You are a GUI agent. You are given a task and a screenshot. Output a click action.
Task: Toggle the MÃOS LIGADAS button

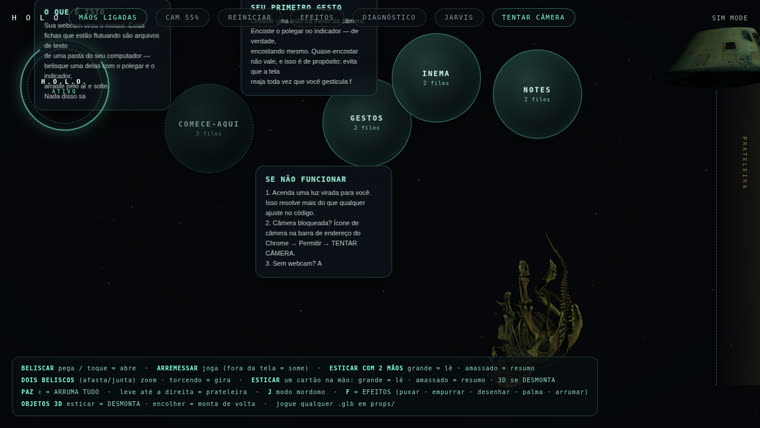point(108,17)
